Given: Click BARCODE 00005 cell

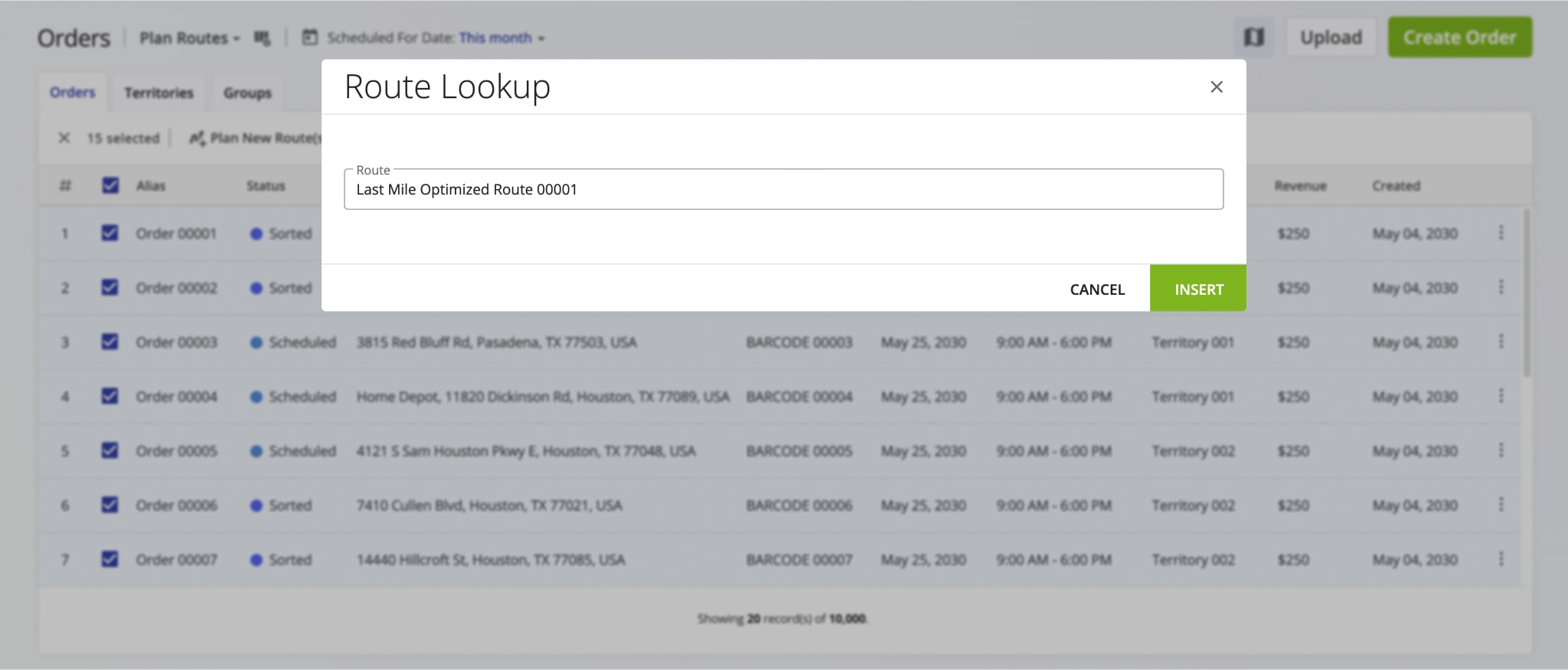Looking at the screenshot, I should coord(799,451).
